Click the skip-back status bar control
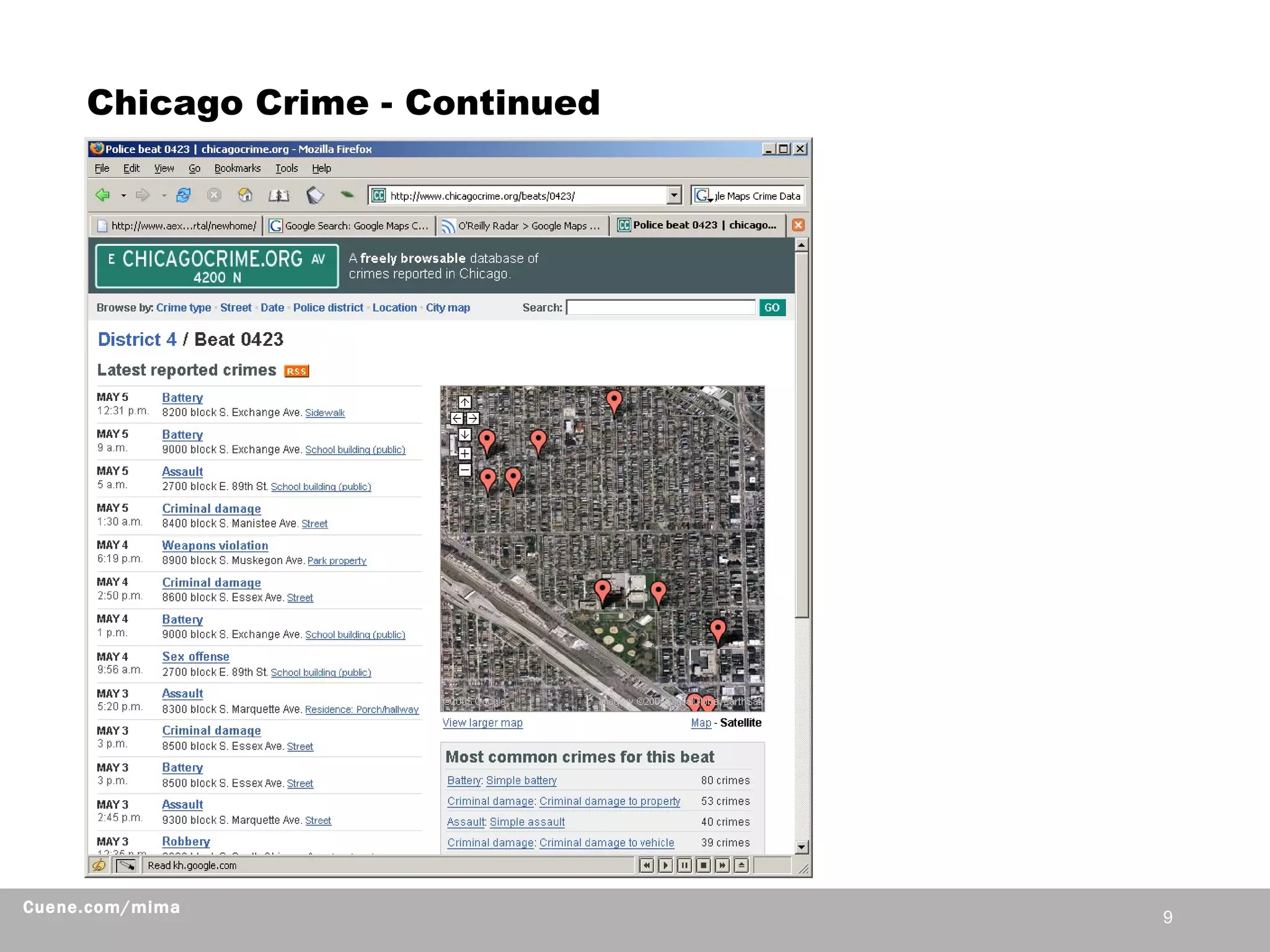This screenshot has width=1270, height=952. (646, 865)
